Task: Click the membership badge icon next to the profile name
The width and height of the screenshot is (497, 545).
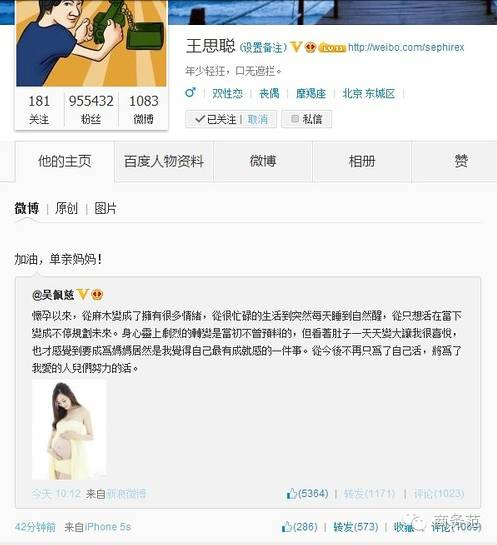Action: (x=310, y=47)
